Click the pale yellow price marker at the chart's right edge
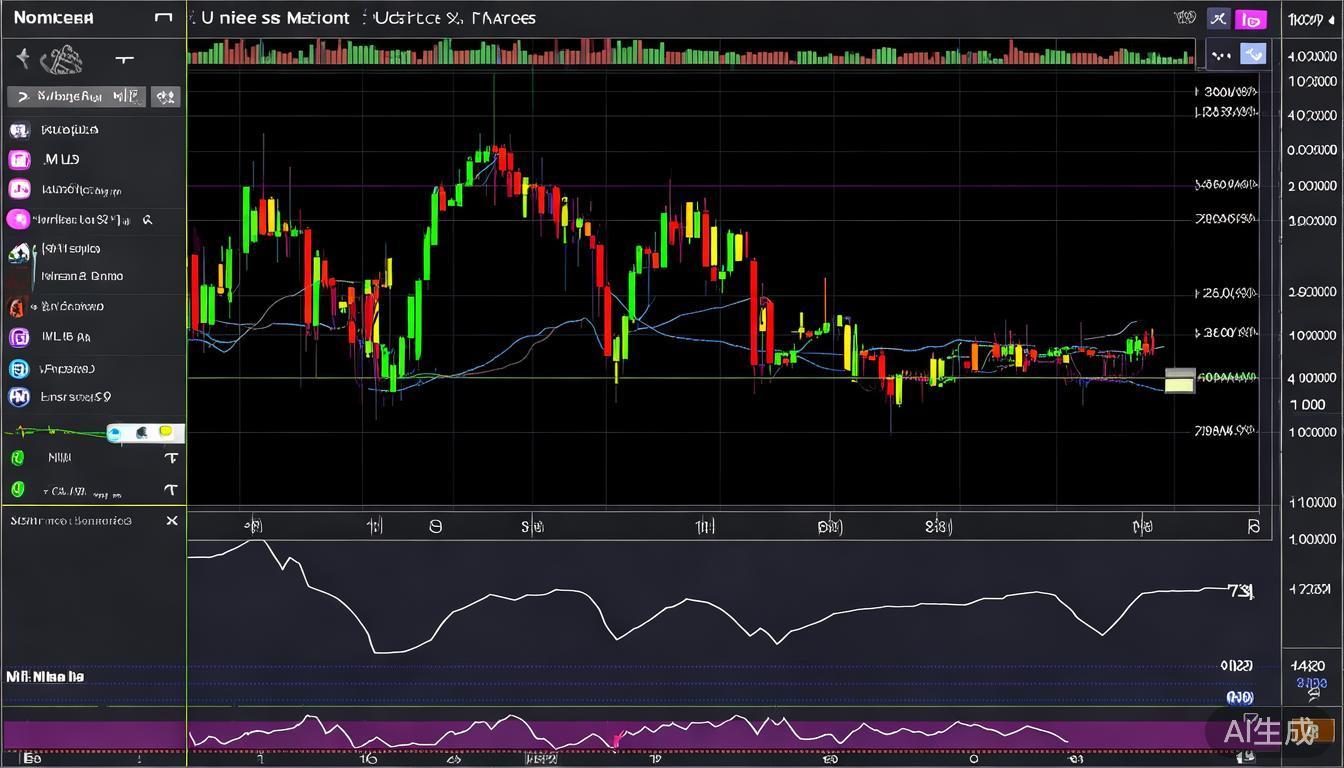This screenshot has height=768, width=1344. click(x=1180, y=380)
